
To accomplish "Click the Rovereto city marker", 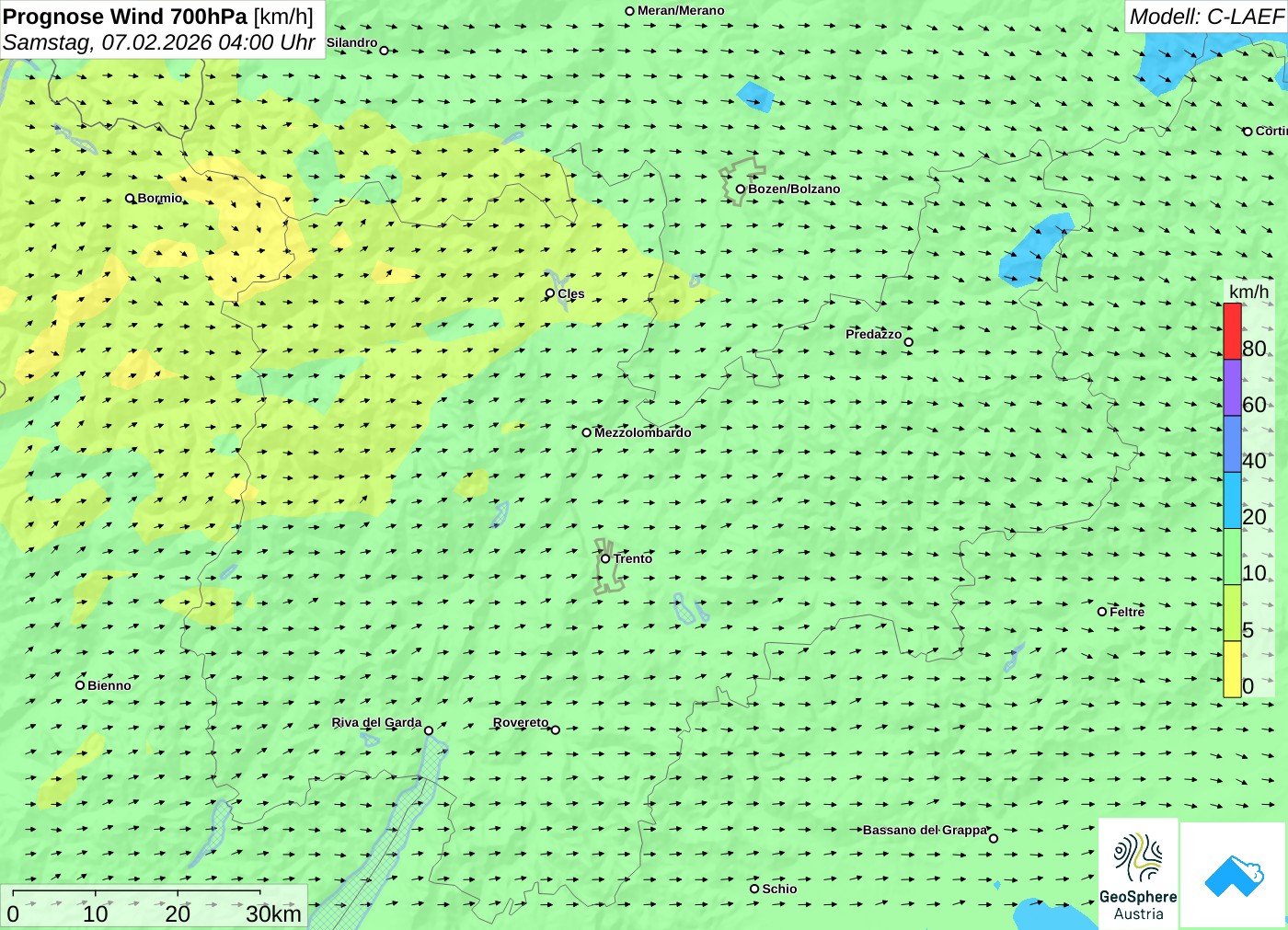I will [556, 729].
